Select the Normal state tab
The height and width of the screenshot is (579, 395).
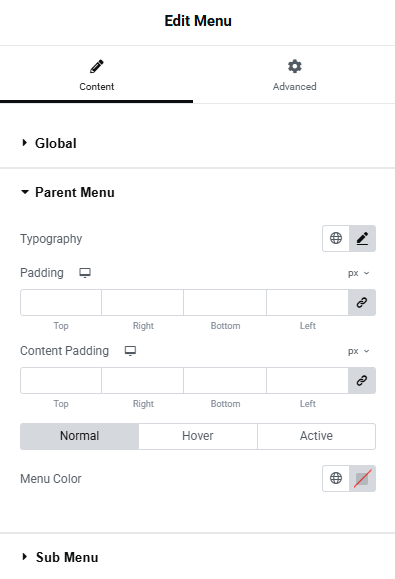pos(79,436)
